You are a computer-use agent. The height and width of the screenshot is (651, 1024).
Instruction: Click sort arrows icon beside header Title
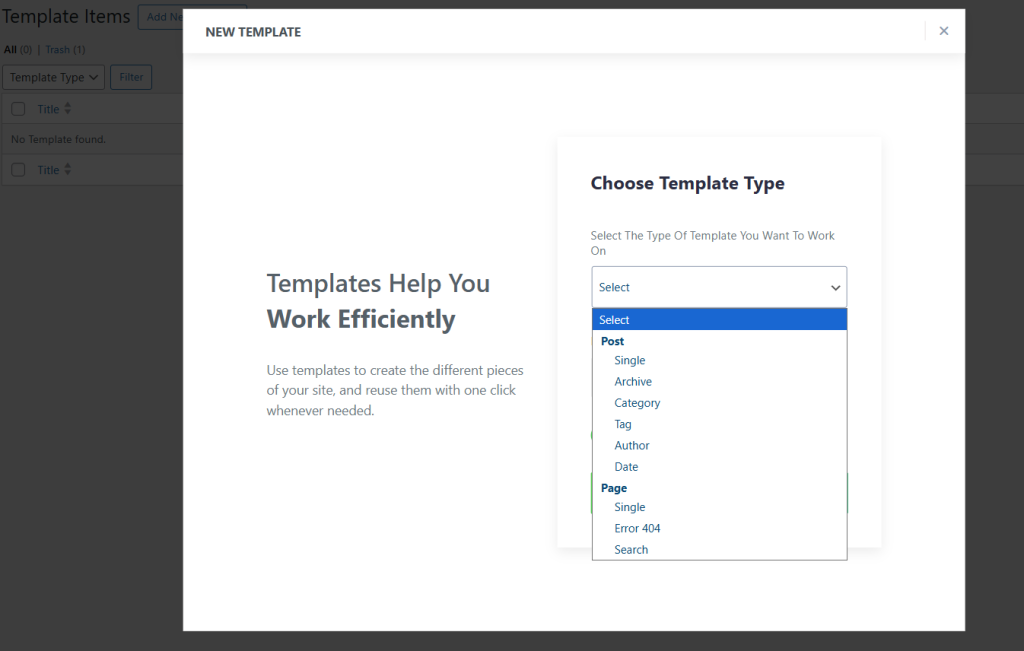pyautogui.click(x=67, y=109)
